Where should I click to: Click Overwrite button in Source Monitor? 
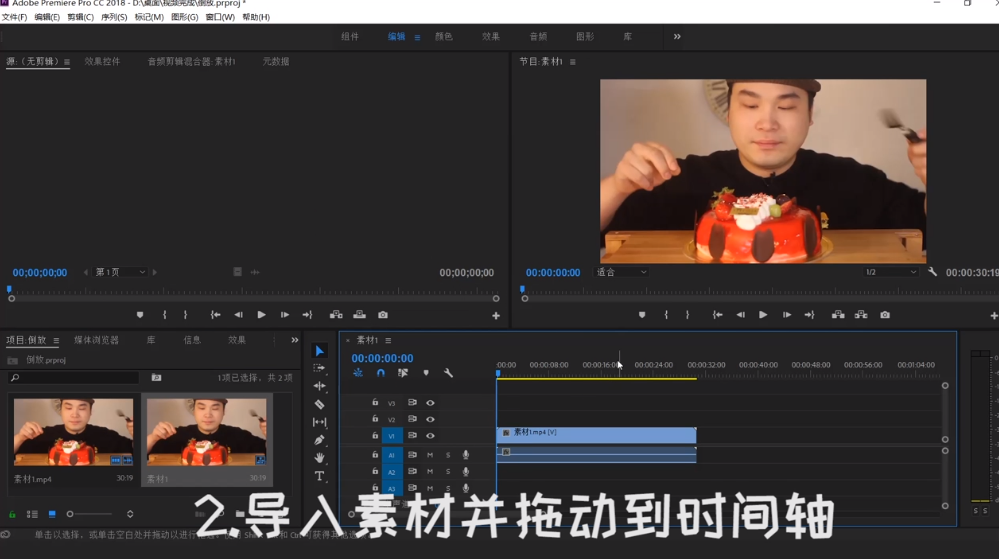coord(360,315)
